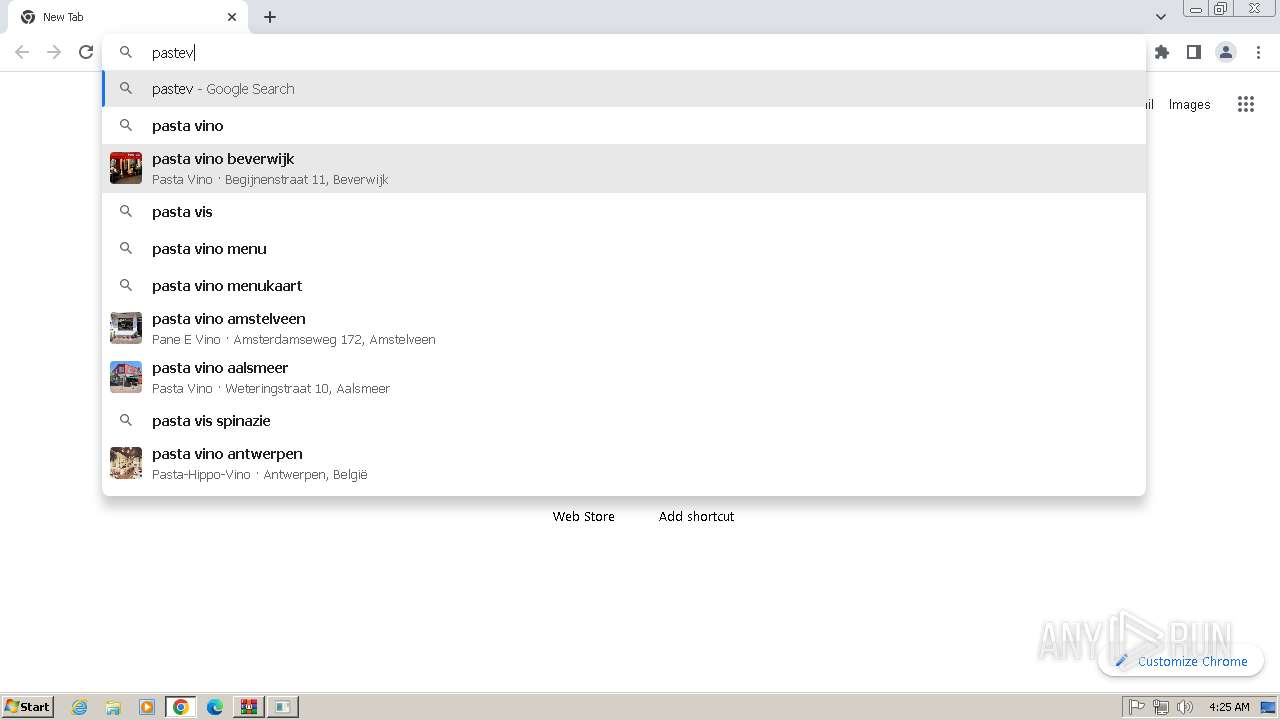This screenshot has height=720, width=1280.
Task: Click the Aalsmeer restaurant thumbnail
Action: (x=126, y=377)
